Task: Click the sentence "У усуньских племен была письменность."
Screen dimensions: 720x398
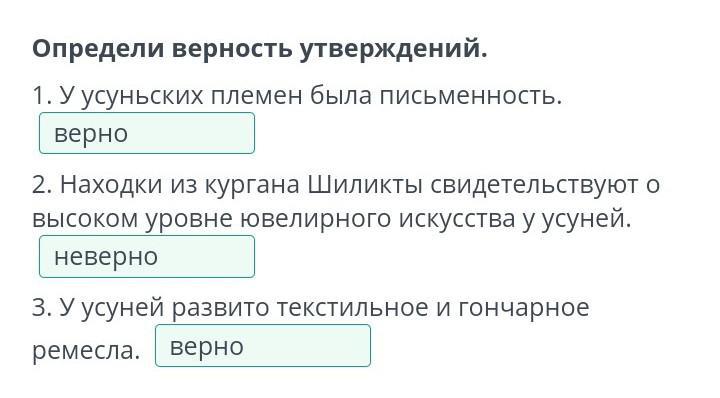Action: coord(311,96)
